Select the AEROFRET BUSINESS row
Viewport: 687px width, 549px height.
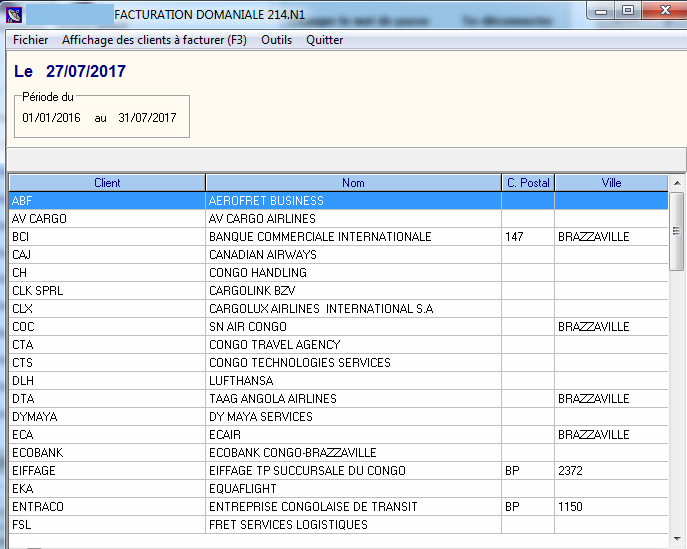266,201
